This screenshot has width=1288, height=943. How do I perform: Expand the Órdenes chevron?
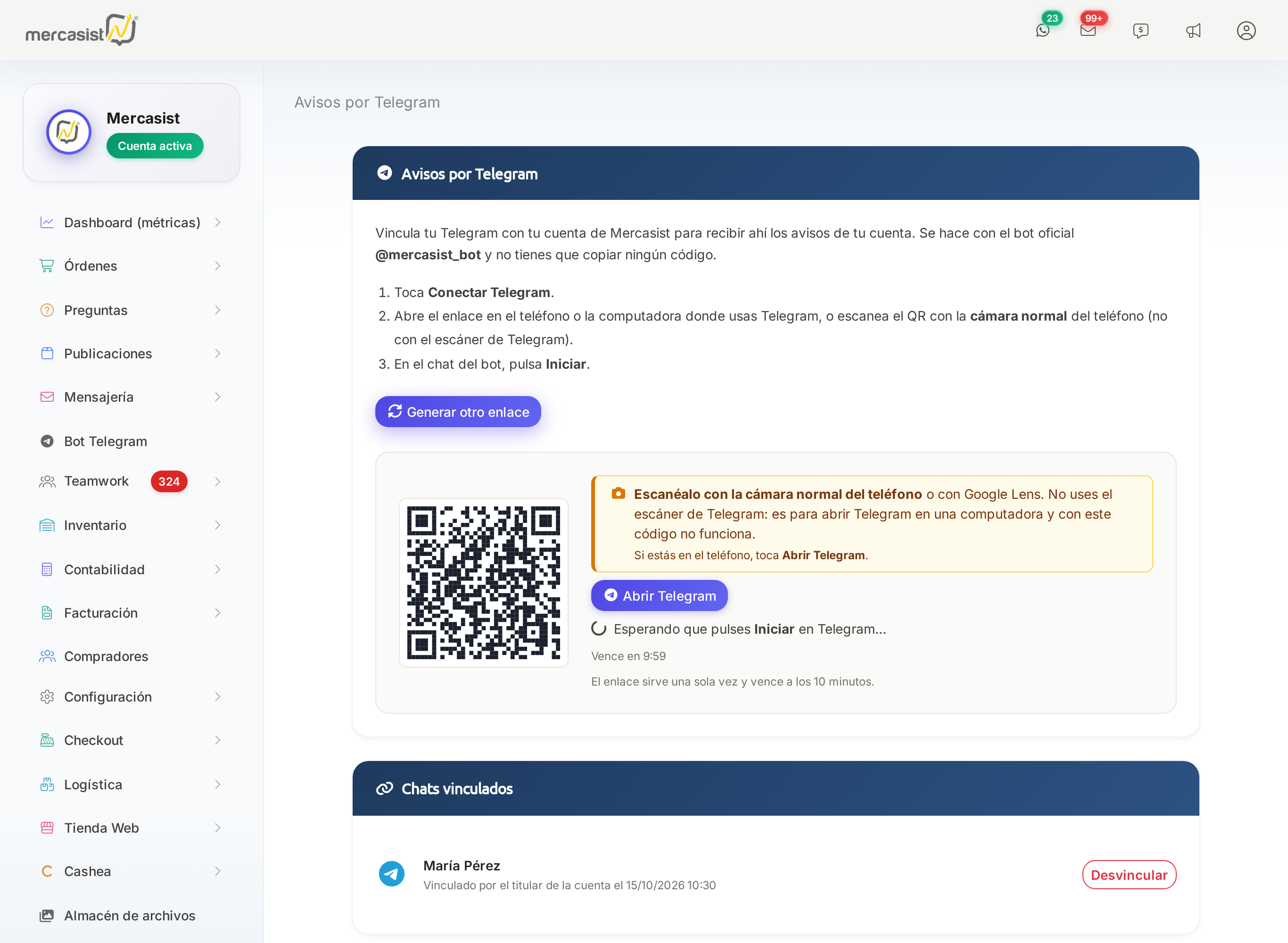click(217, 265)
